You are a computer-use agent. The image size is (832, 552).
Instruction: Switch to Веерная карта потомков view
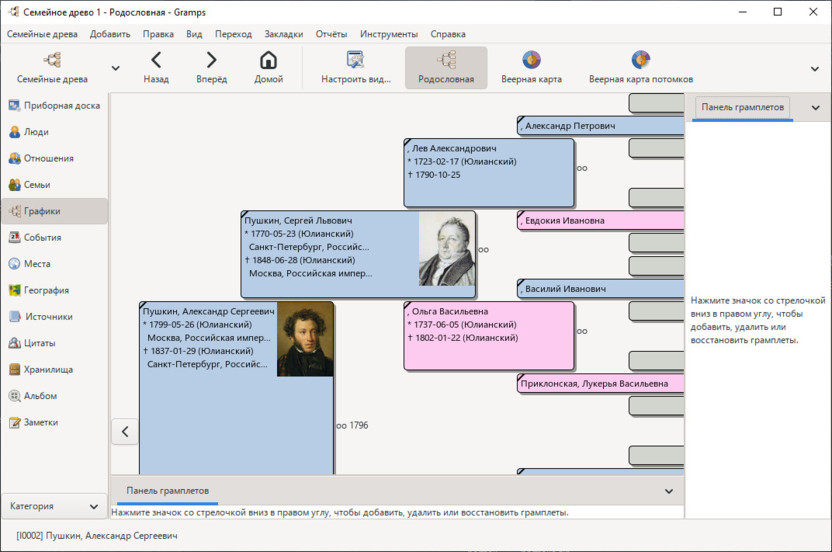(x=640, y=67)
